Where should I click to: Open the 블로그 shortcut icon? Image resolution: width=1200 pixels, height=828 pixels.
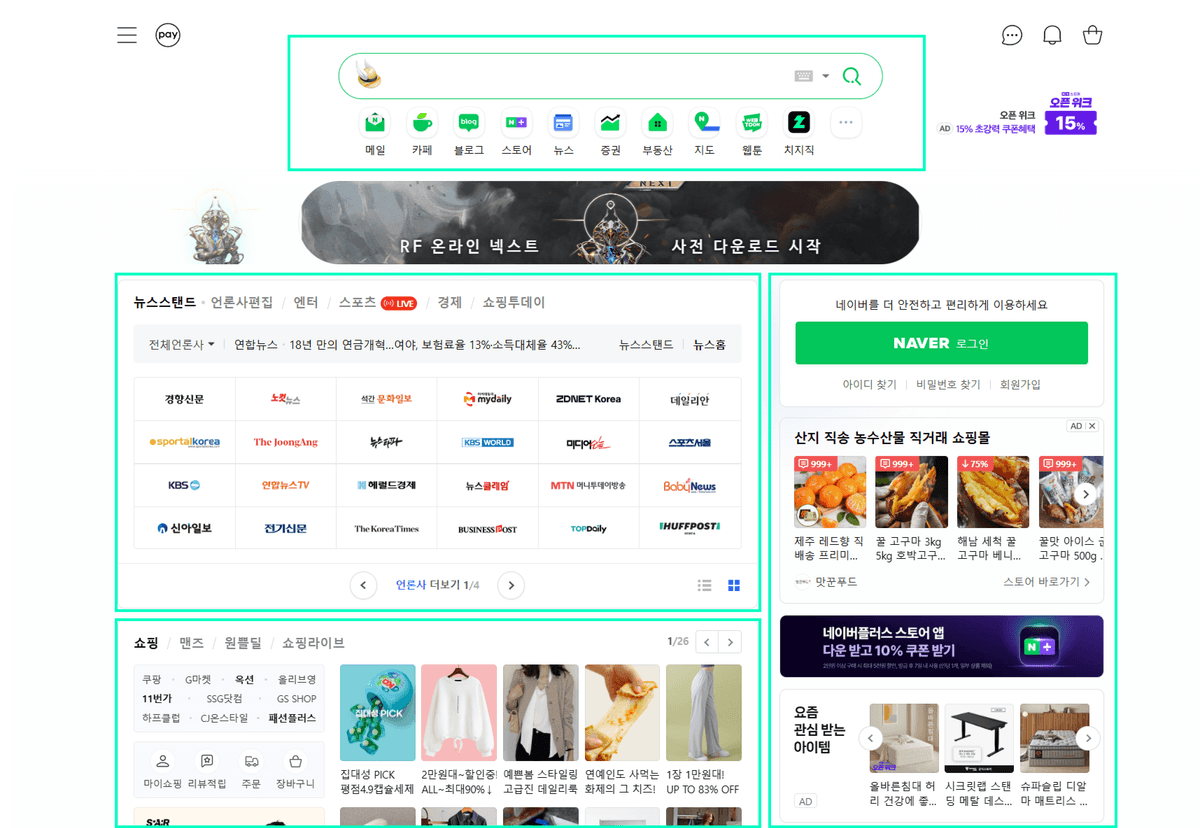[x=469, y=123]
